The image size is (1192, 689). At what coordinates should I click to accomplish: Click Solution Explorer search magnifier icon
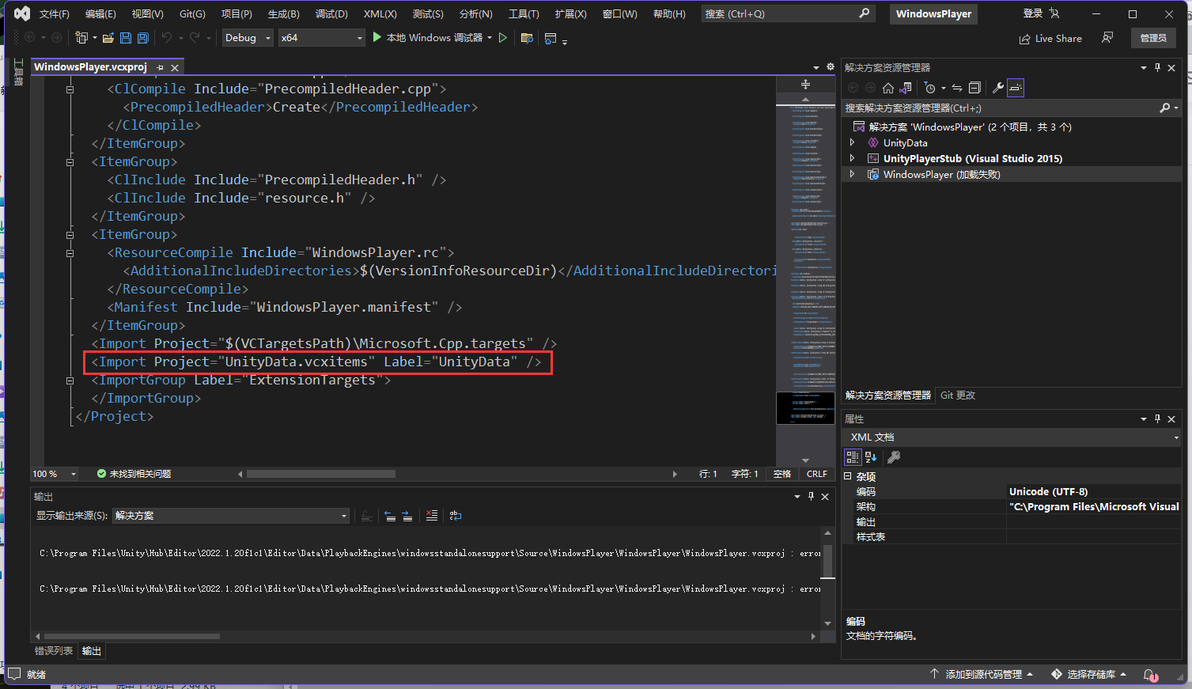tap(1165, 108)
